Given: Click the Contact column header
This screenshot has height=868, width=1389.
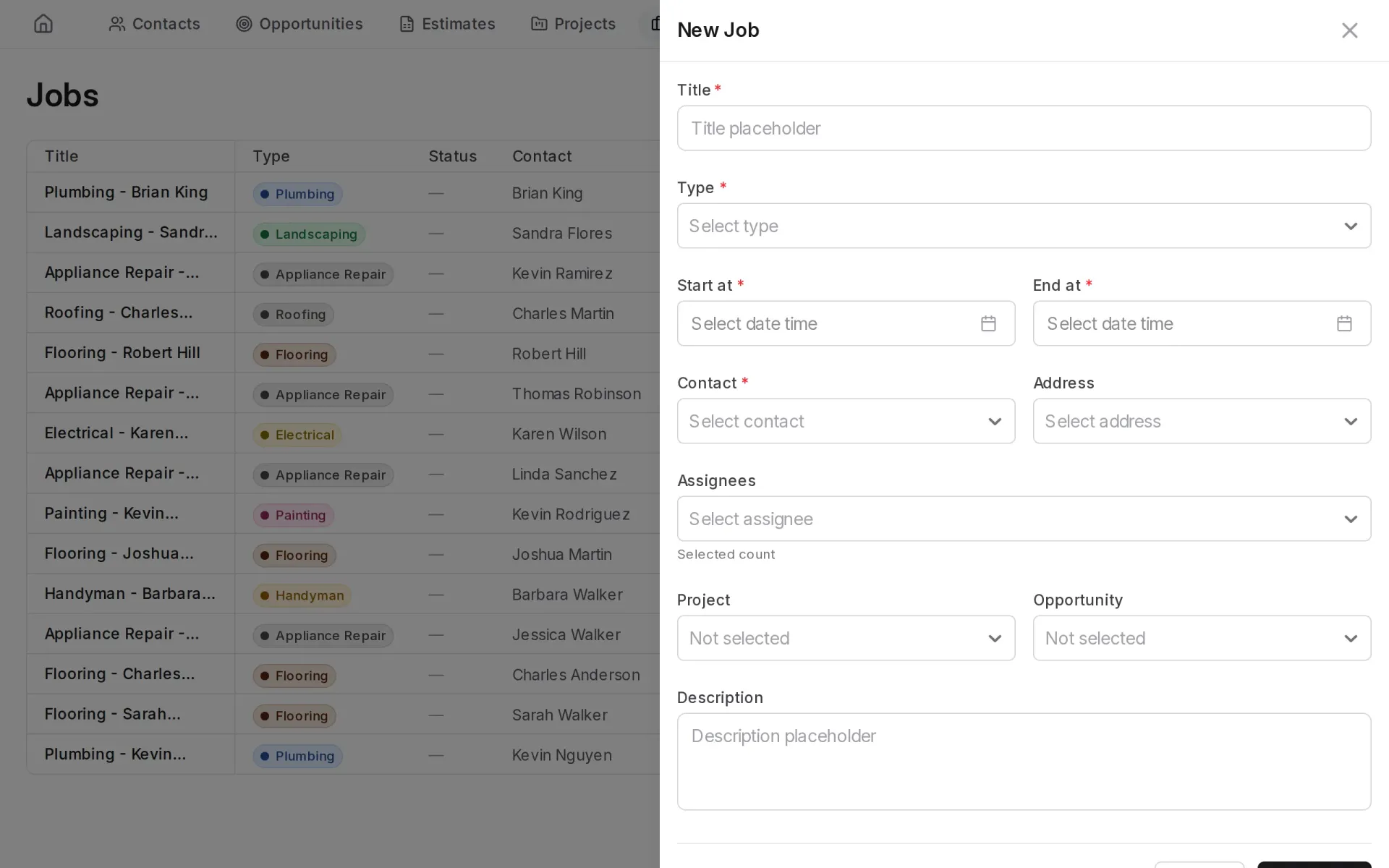Looking at the screenshot, I should click(542, 156).
